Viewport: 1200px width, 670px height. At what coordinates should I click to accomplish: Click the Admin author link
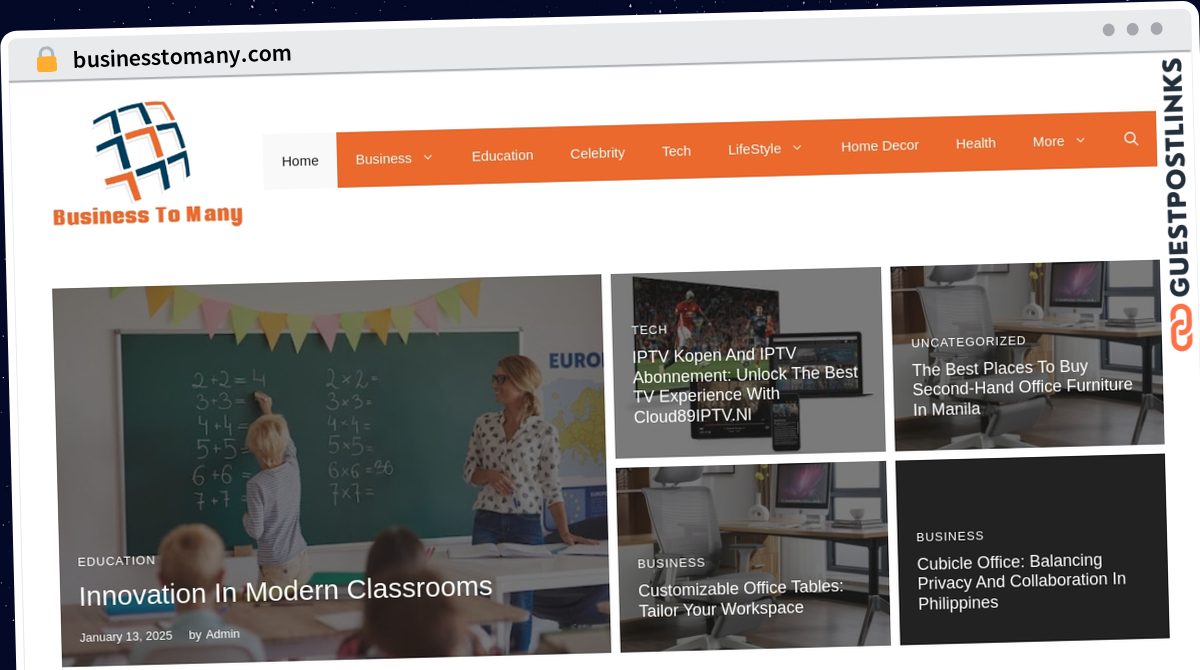point(223,634)
